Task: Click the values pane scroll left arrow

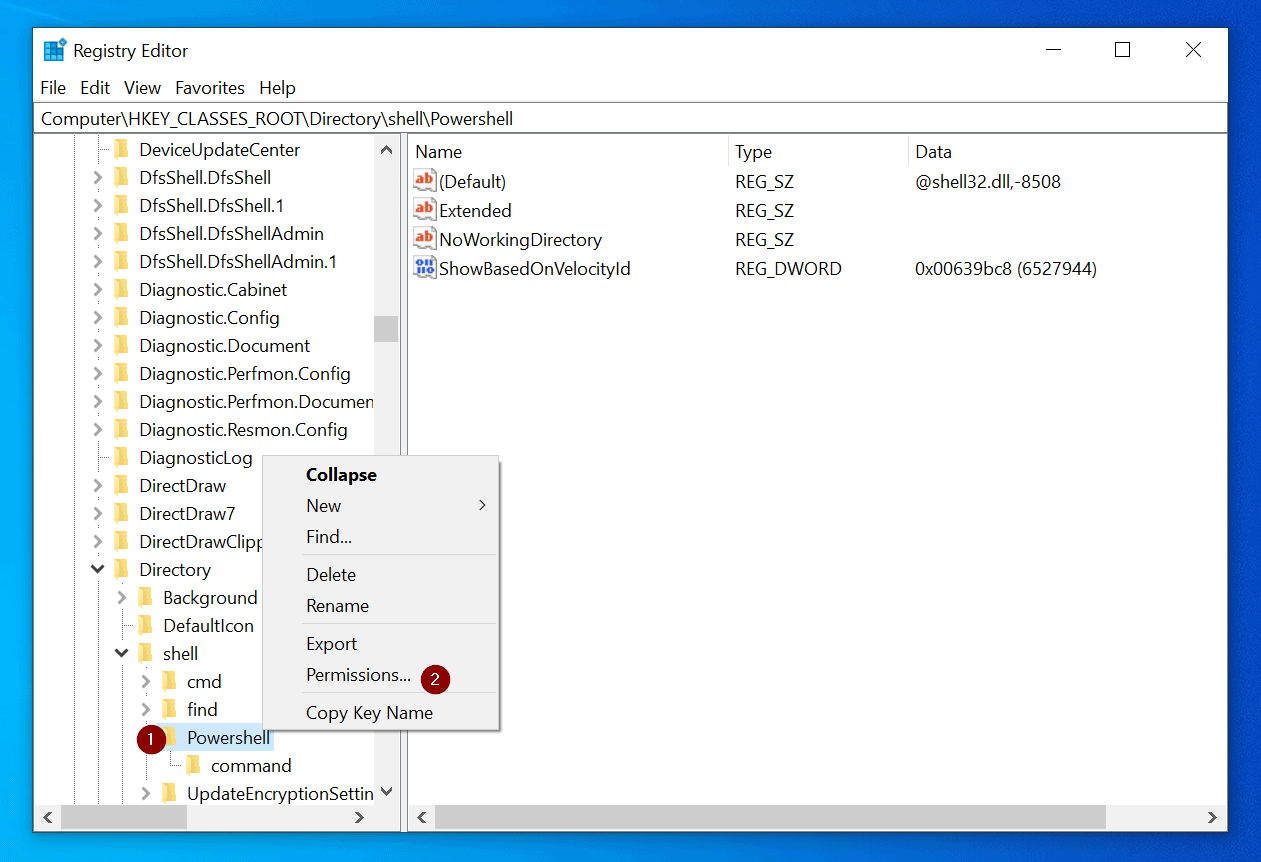Action: pos(422,817)
